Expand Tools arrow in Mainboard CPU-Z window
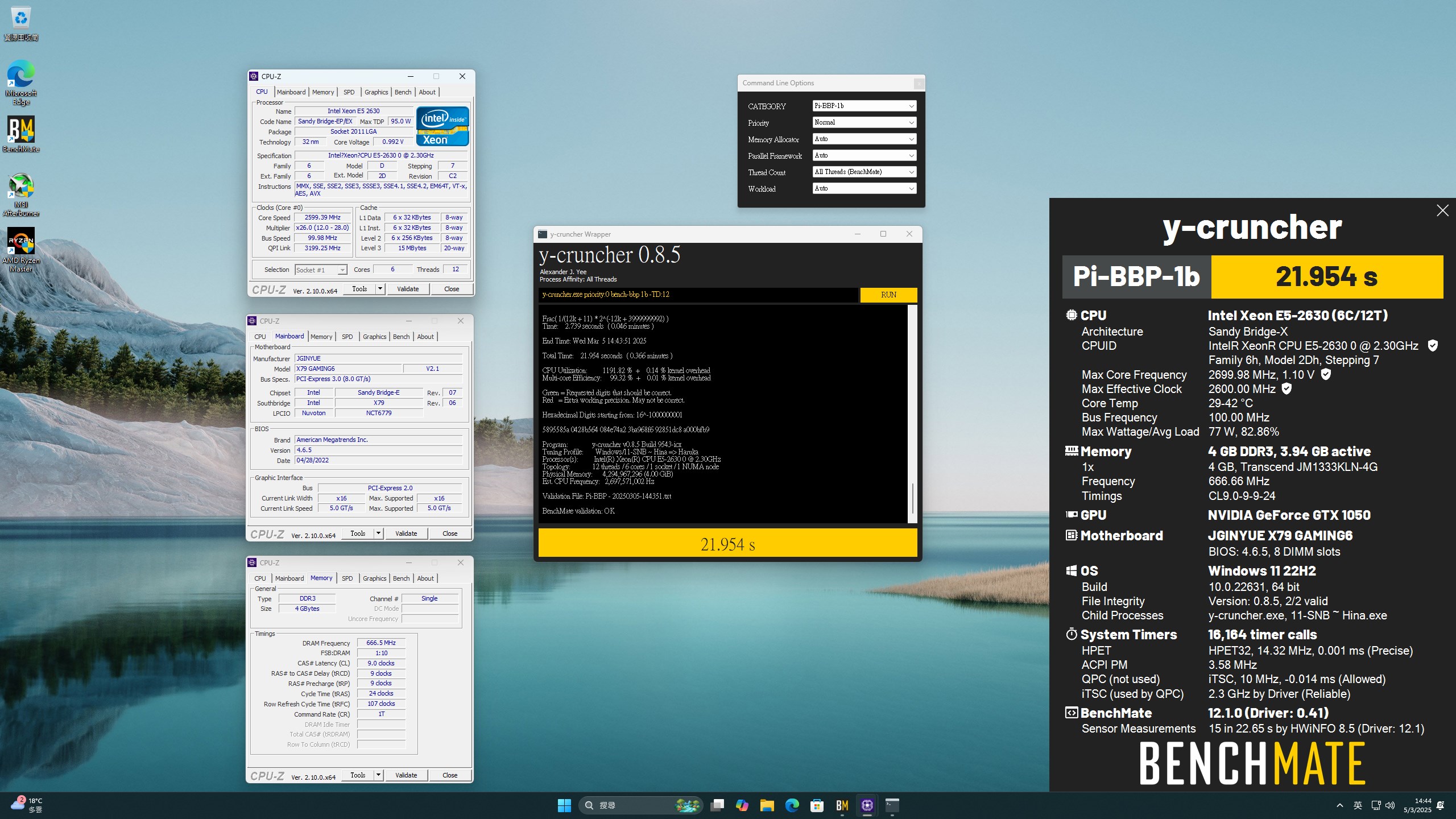 click(x=378, y=533)
